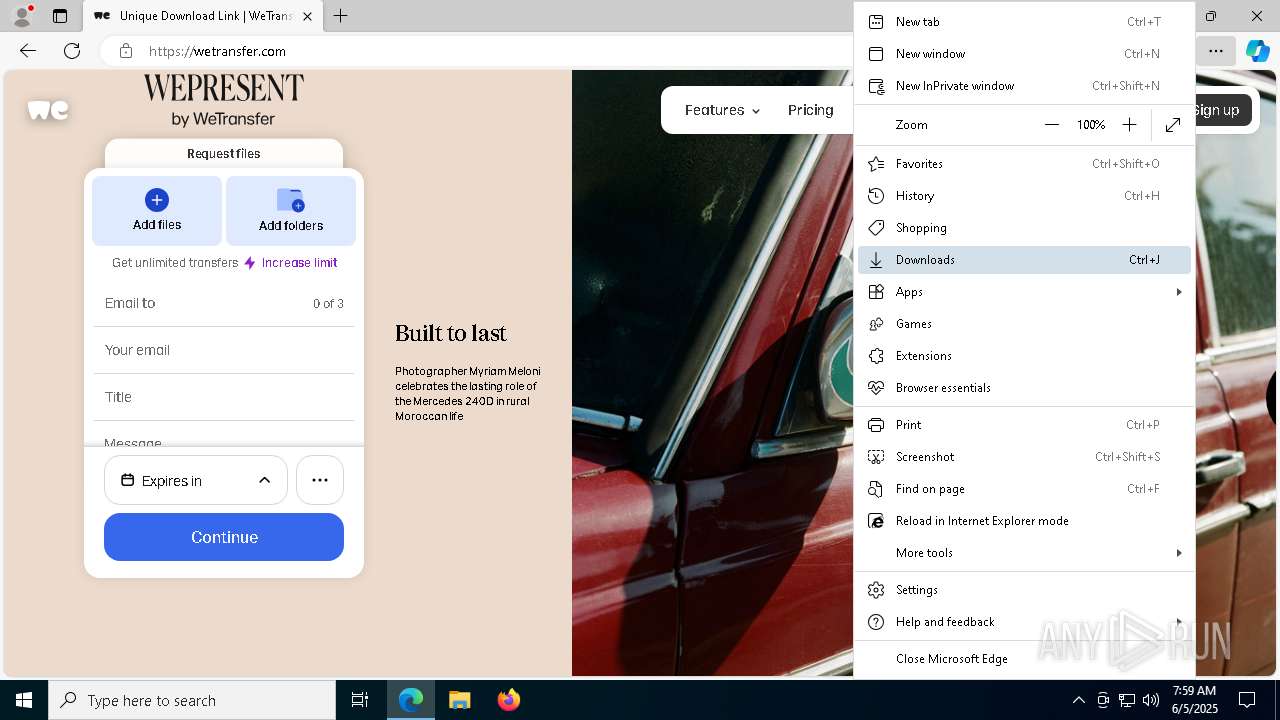Increase zoom with plus button
Viewport: 1280px width, 720px height.
pos(1129,125)
